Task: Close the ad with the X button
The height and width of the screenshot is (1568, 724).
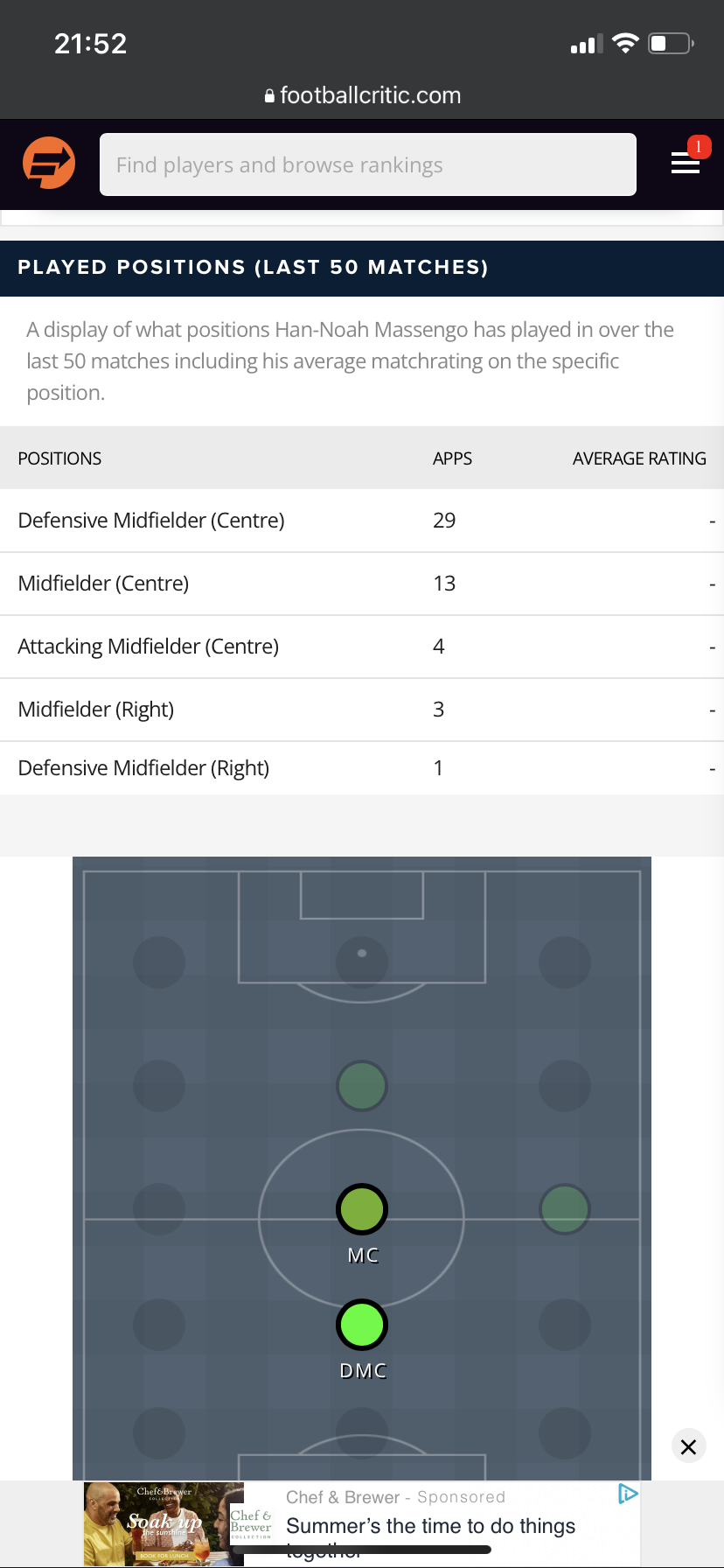Action: point(688,1447)
